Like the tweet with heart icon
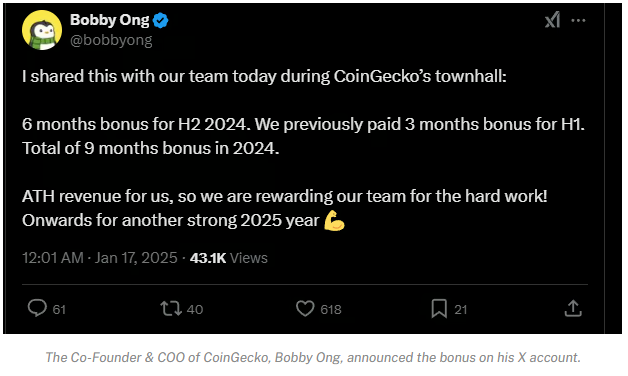The width and height of the screenshot is (628, 376). click(305, 309)
